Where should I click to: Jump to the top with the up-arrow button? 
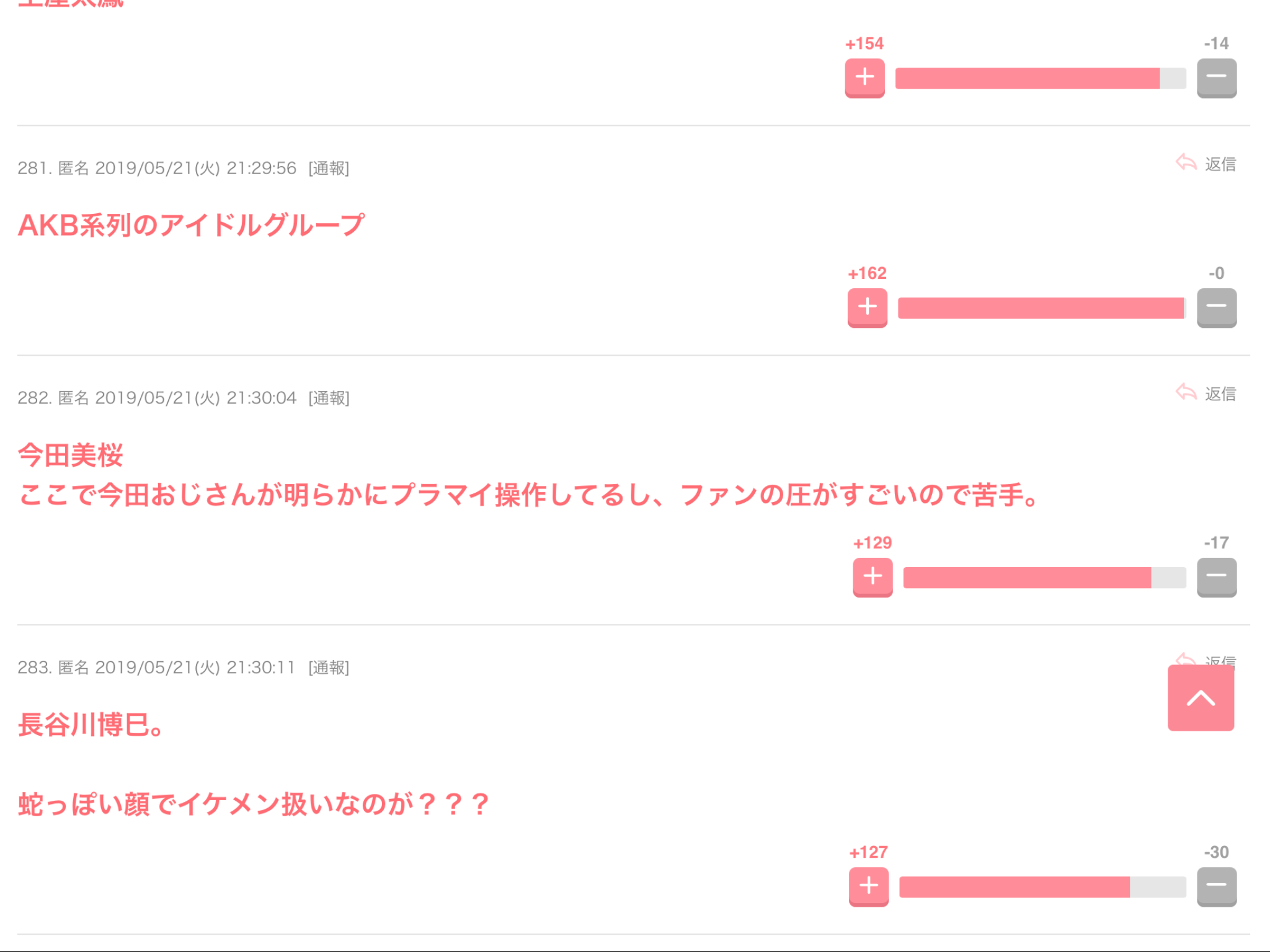(1201, 698)
